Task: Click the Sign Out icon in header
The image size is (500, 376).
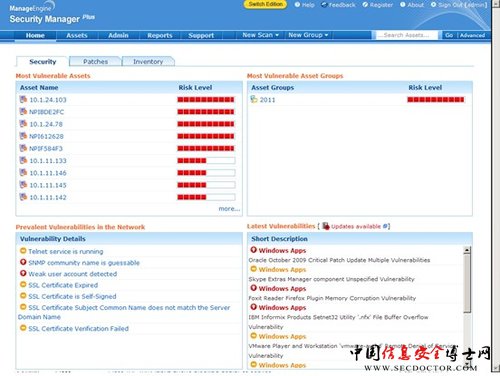Action: point(433,5)
